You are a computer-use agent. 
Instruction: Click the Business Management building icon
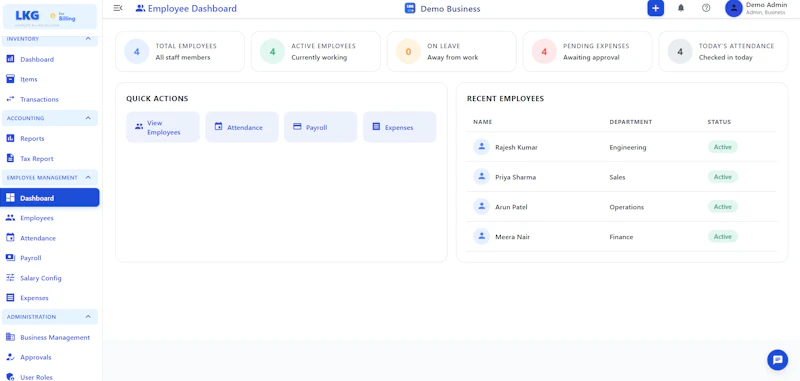tap(10, 337)
